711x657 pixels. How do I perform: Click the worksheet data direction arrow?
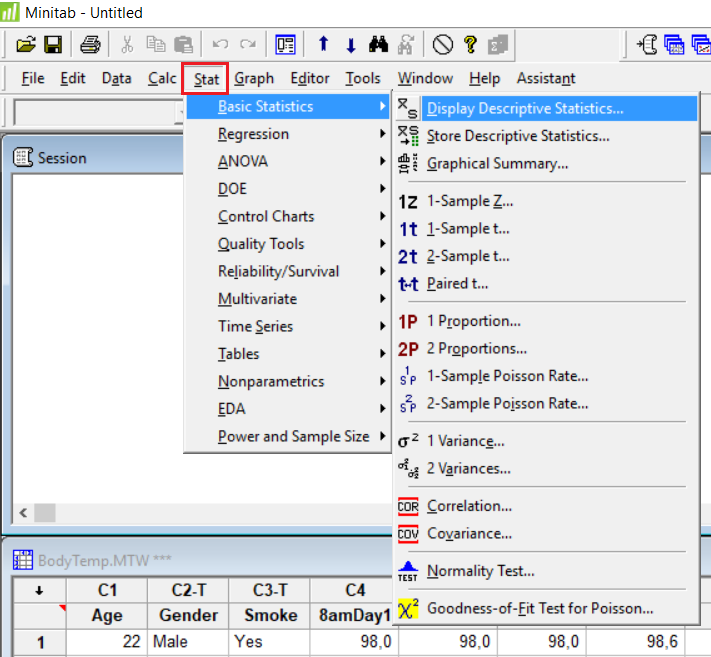pyautogui.click(x=39, y=590)
